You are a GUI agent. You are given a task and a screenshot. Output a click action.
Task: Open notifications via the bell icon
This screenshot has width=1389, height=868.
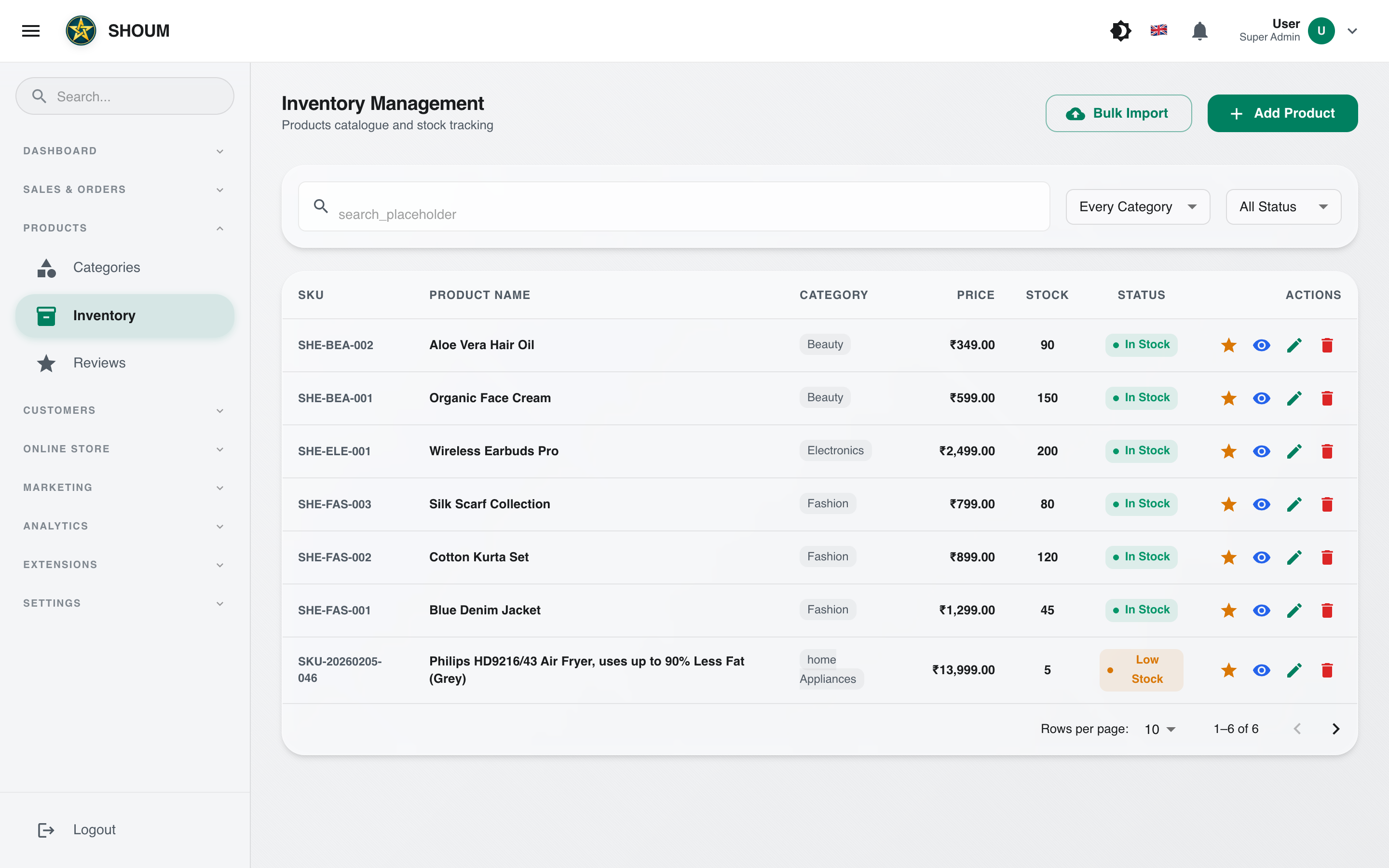pos(1199,30)
